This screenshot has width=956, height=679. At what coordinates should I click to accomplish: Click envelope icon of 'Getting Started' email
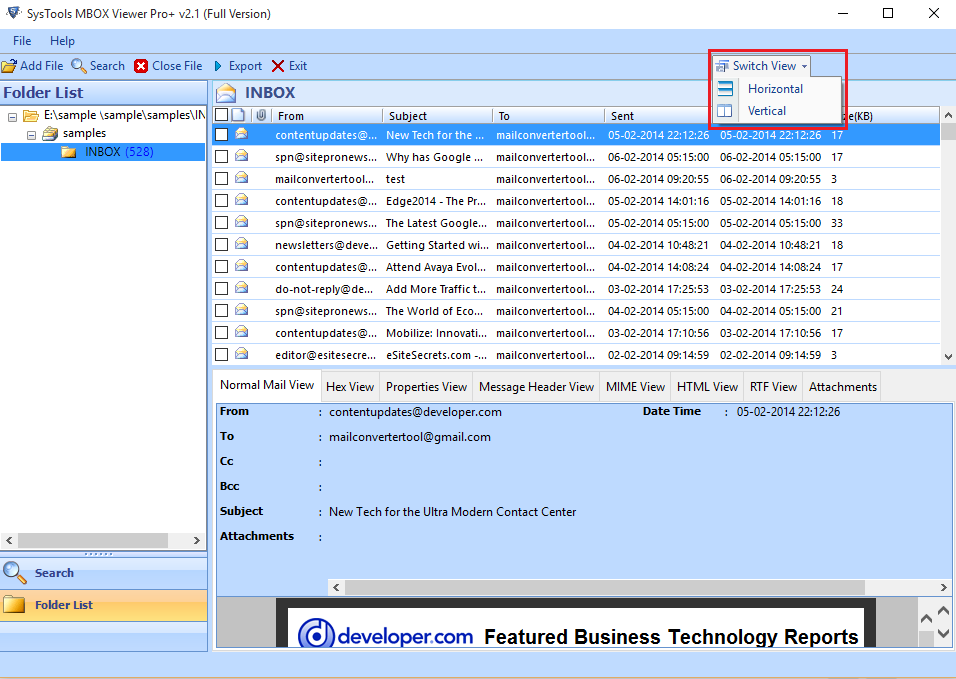click(x=242, y=244)
